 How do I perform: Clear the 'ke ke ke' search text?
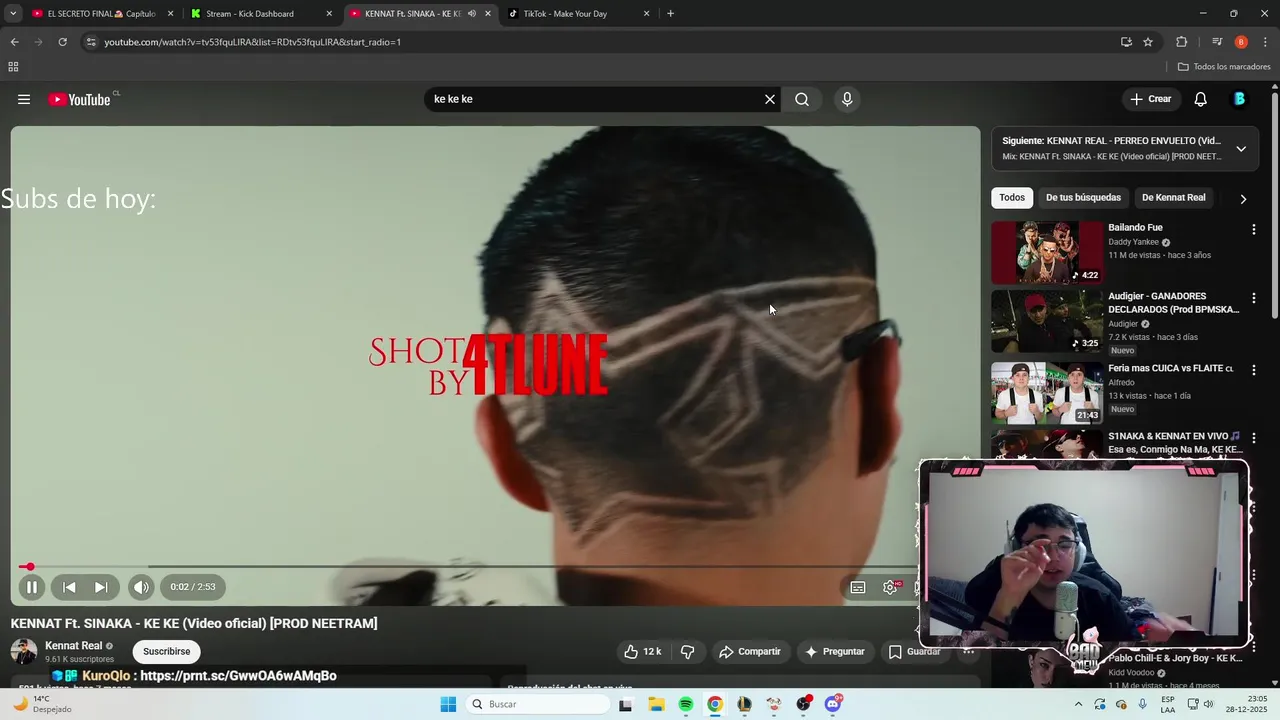pyautogui.click(x=770, y=99)
